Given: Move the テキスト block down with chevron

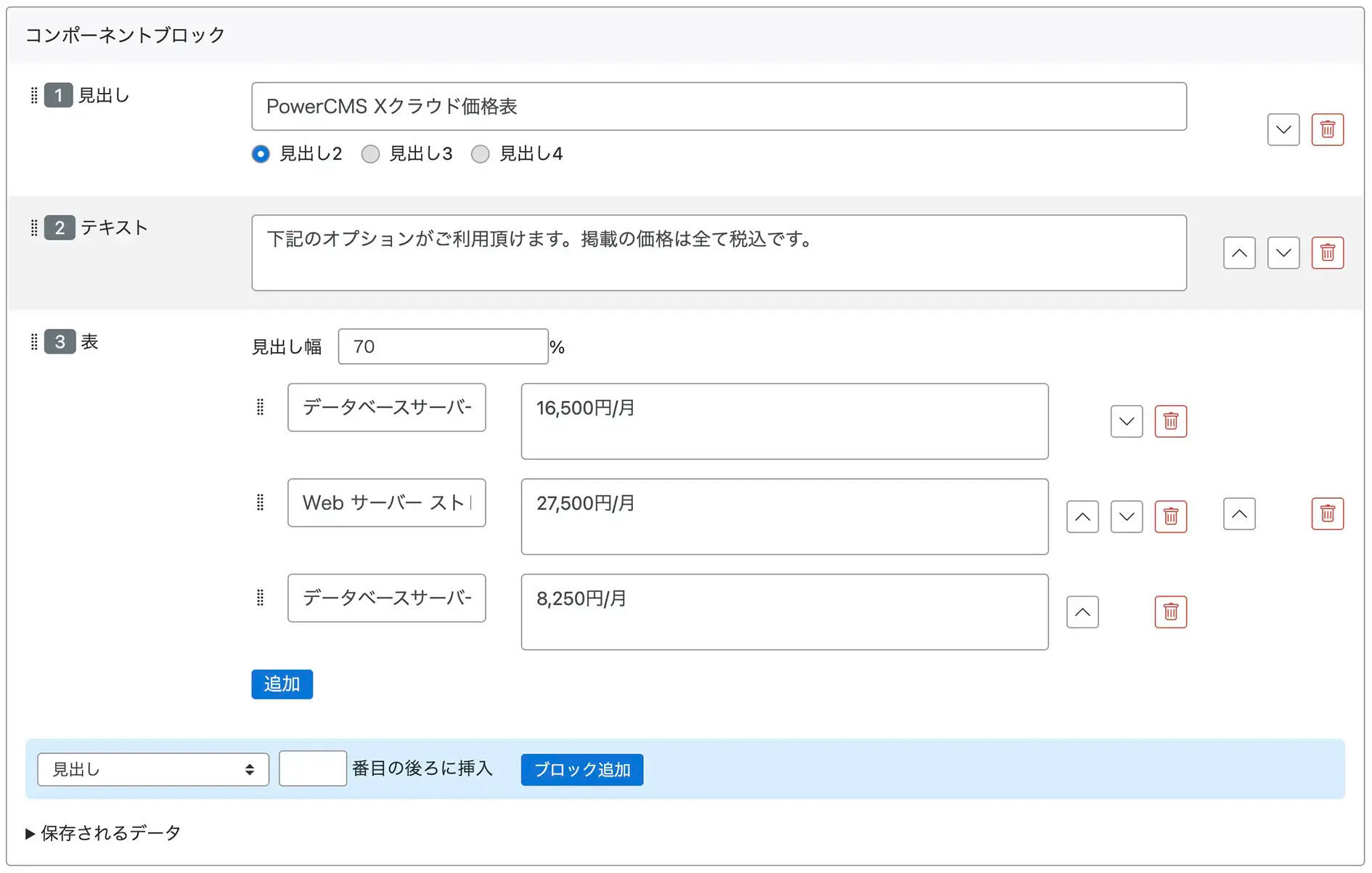Looking at the screenshot, I should point(1283,253).
